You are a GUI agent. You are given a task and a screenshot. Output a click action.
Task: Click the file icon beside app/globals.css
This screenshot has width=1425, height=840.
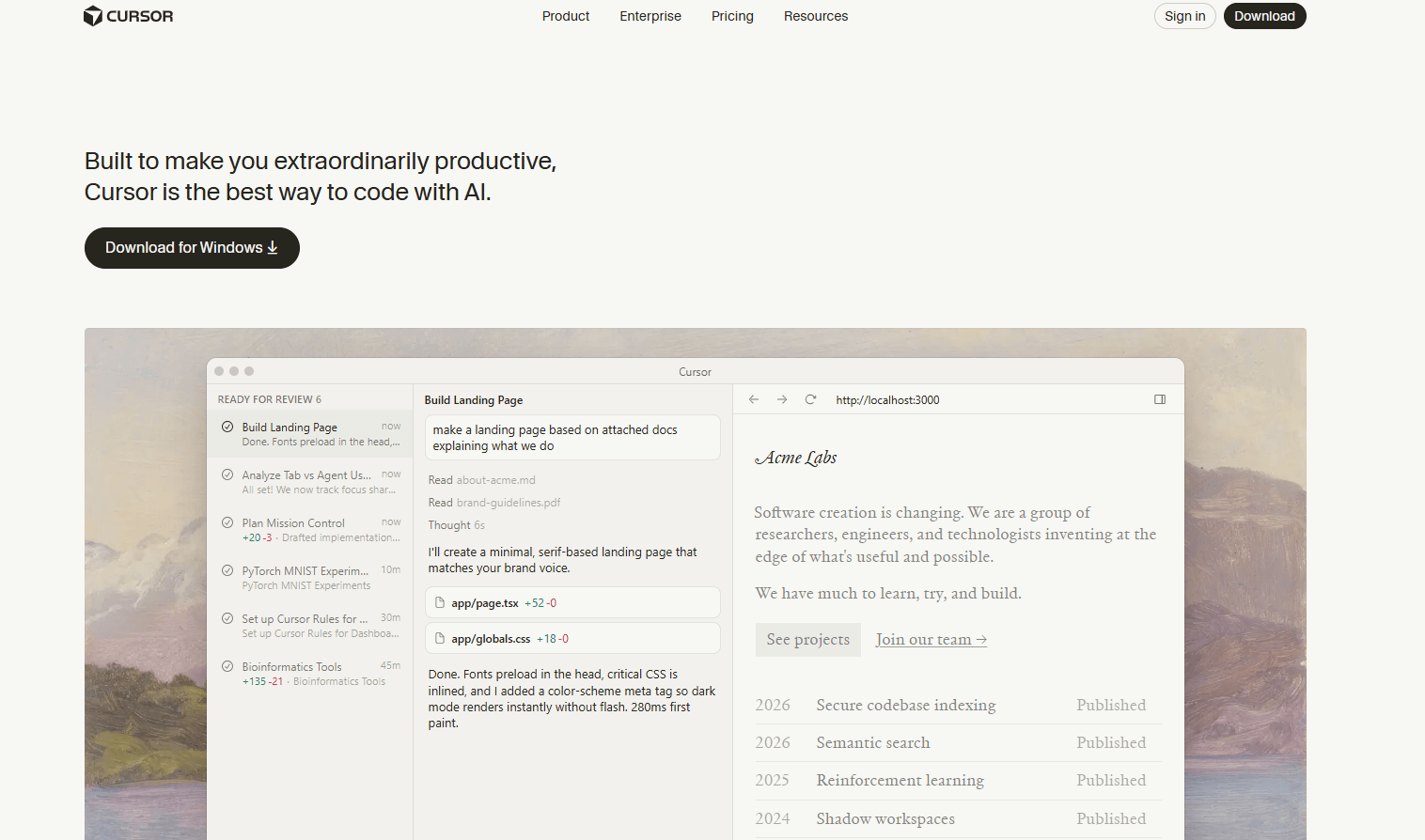click(440, 638)
